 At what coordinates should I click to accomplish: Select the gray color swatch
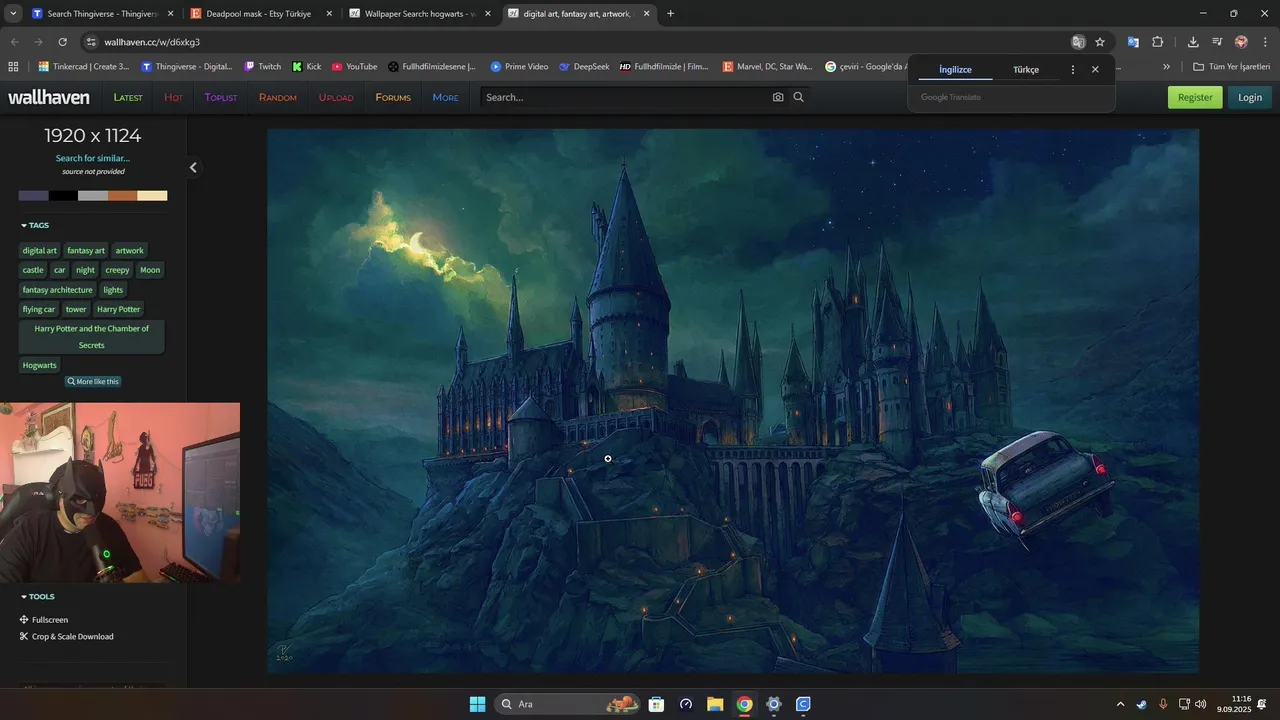[93, 196]
